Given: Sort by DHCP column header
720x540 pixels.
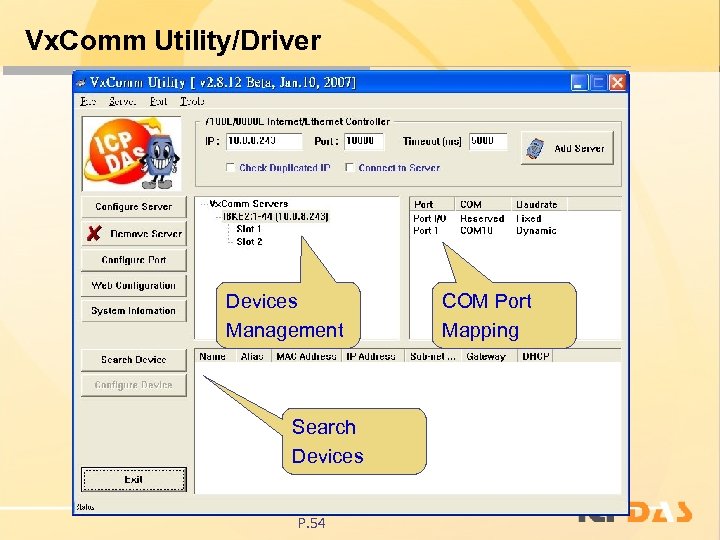Looking at the screenshot, I should click(x=535, y=356).
